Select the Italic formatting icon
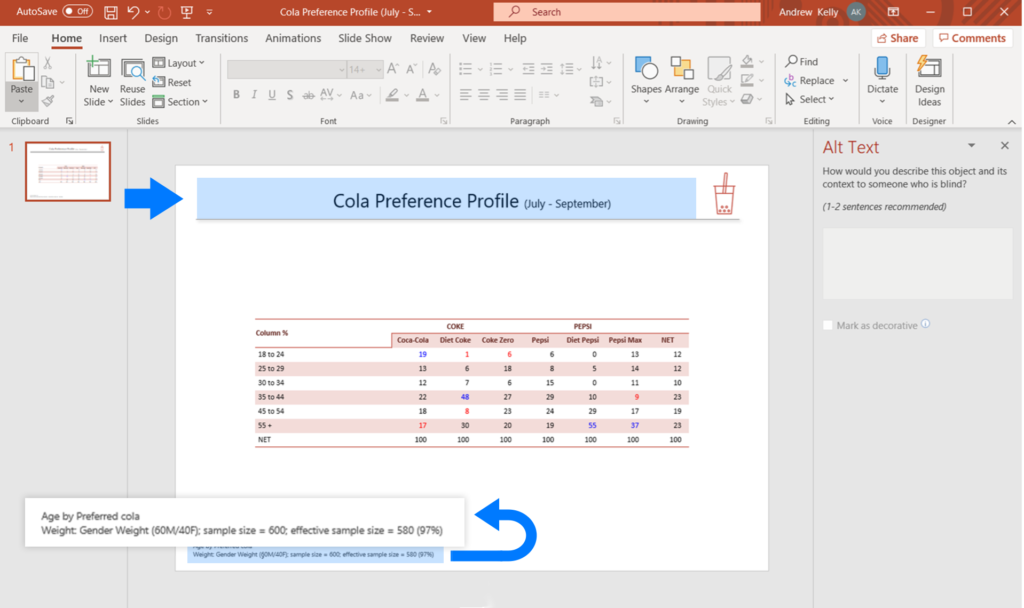 (x=254, y=94)
